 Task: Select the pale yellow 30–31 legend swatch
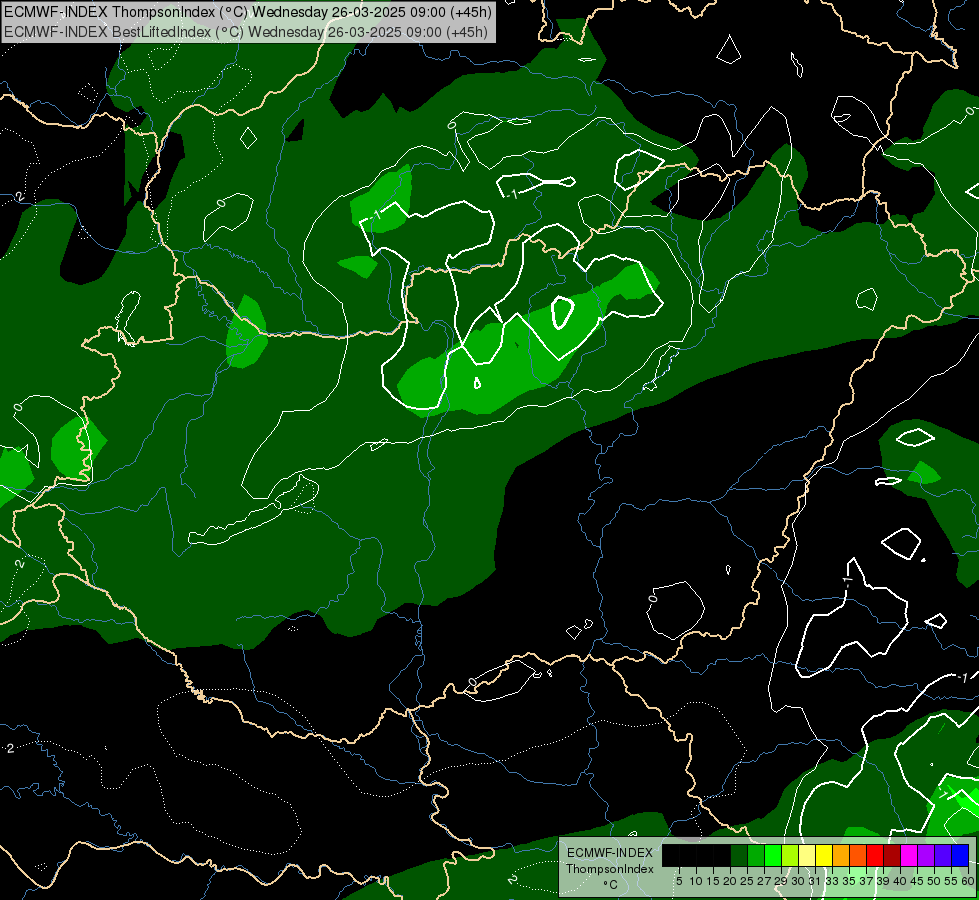807,855
